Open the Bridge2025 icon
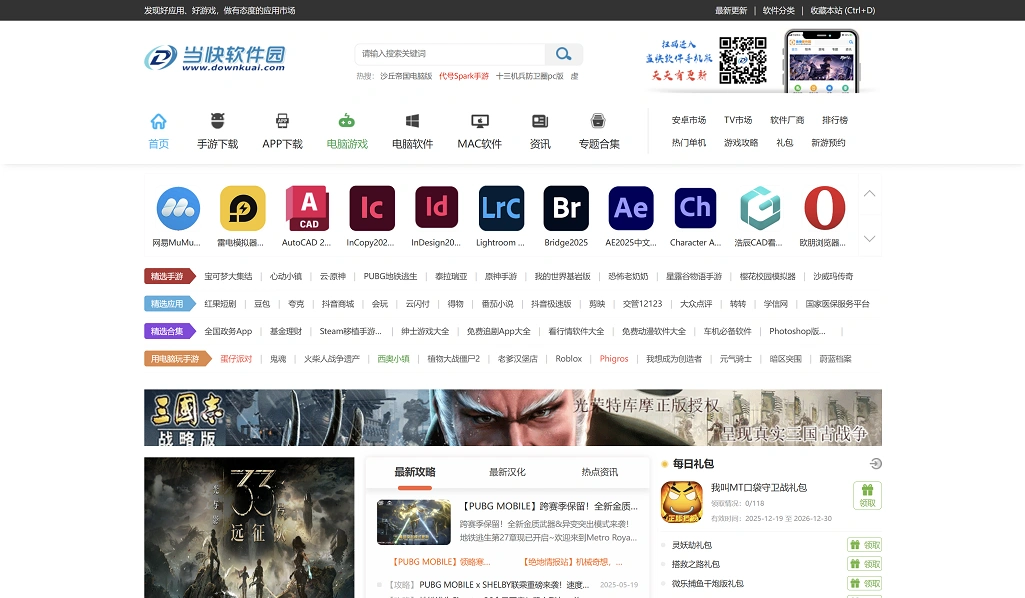The width and height of the screenshot is (1025, 598). click(x=565, y=208)
